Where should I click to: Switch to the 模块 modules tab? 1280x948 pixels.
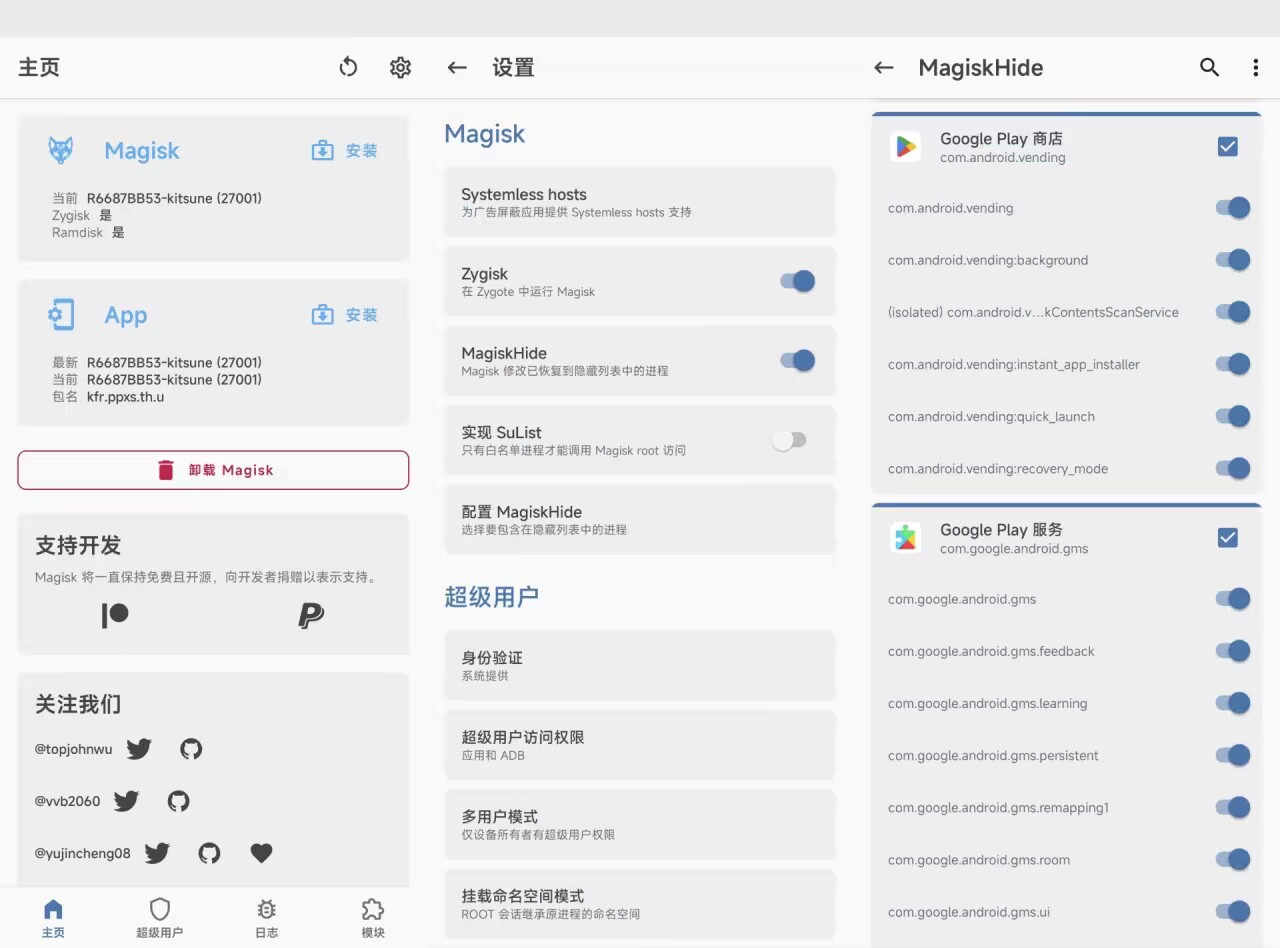[373, 918]
